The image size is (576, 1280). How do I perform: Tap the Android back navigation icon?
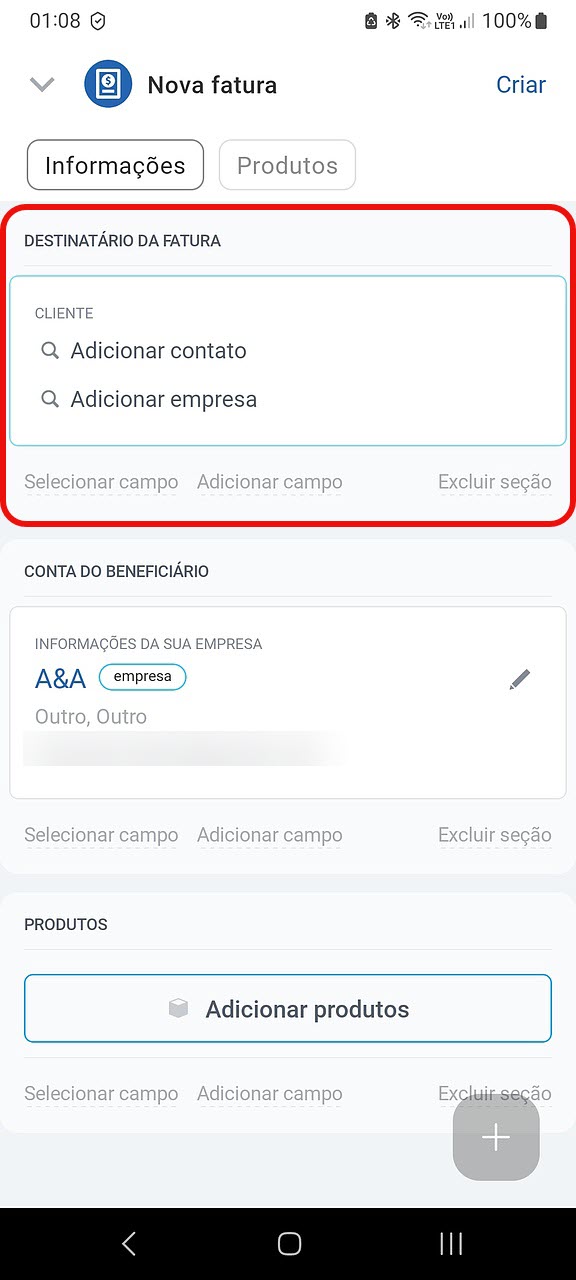[128, 1243]
